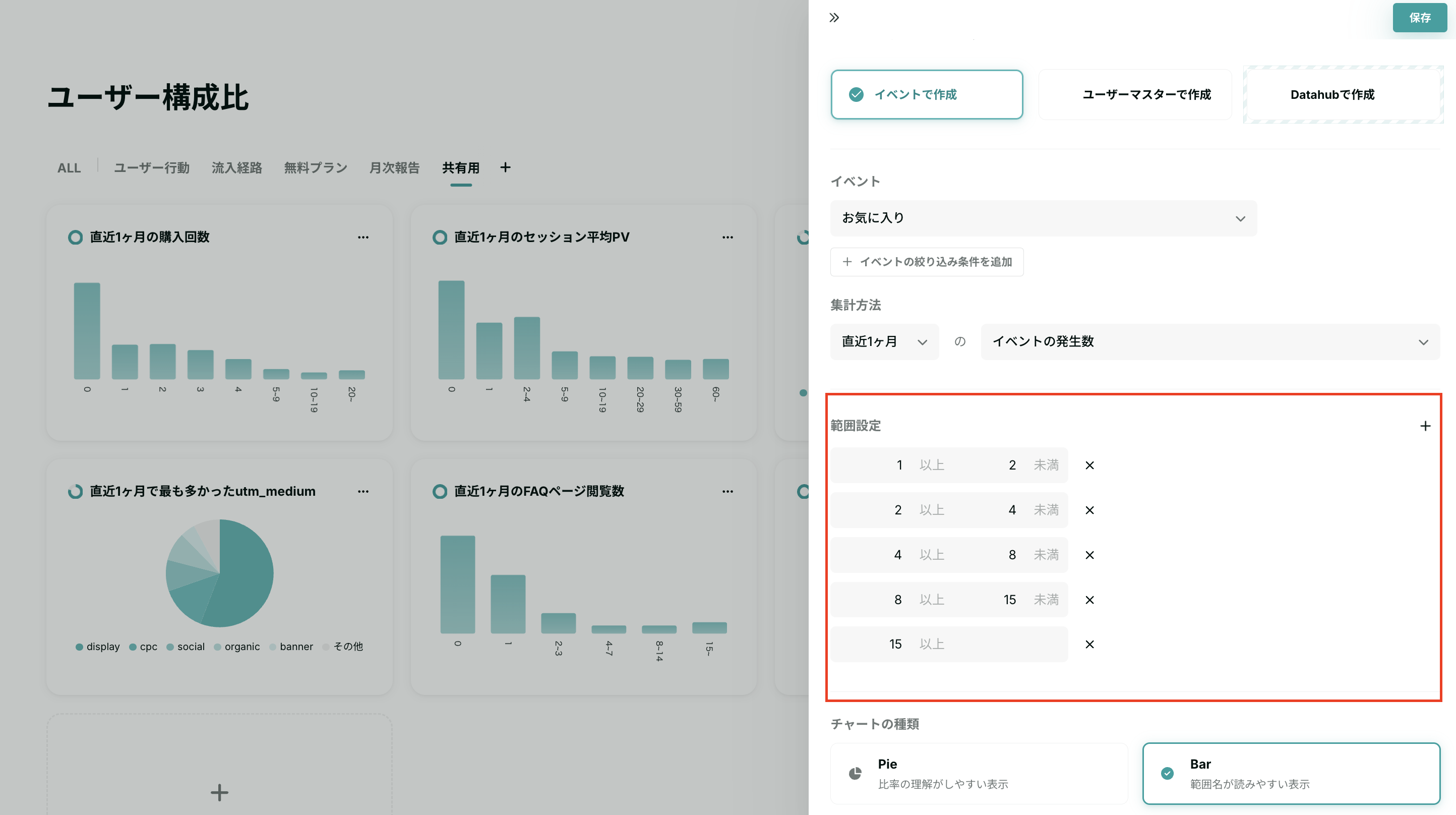Remove the 2以上 4未満 range row

[x=1089, y=510]
